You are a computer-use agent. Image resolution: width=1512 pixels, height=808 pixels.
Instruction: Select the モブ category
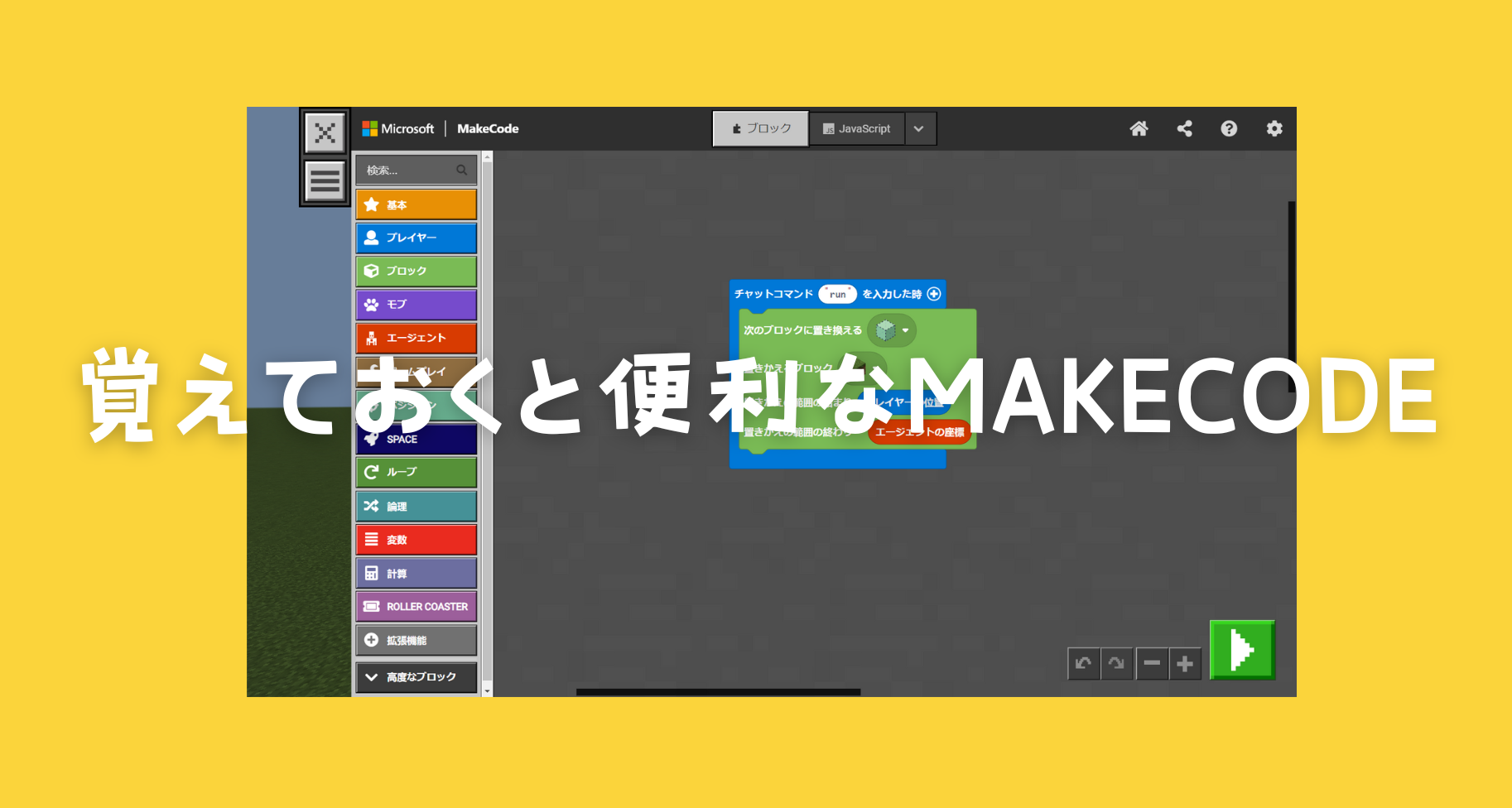pos(414,305)
